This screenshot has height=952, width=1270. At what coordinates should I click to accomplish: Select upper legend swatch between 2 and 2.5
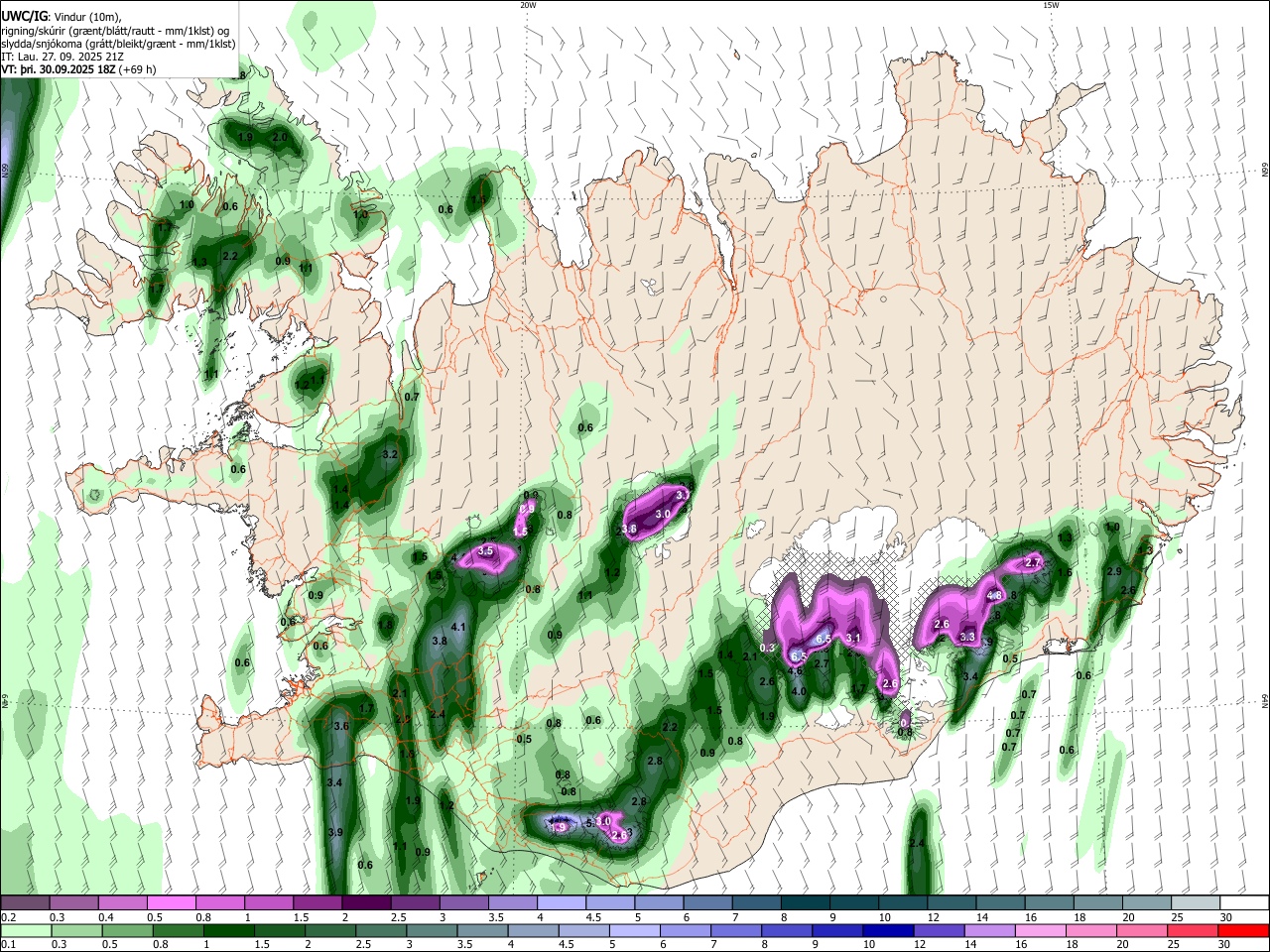click(365, 902)
